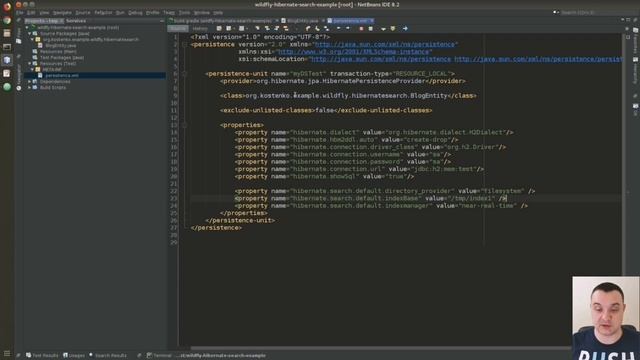Collapse the wildfly-hibernate-search-example root node
This screenshot has height=360, width=640.
[x=27, y=28]
